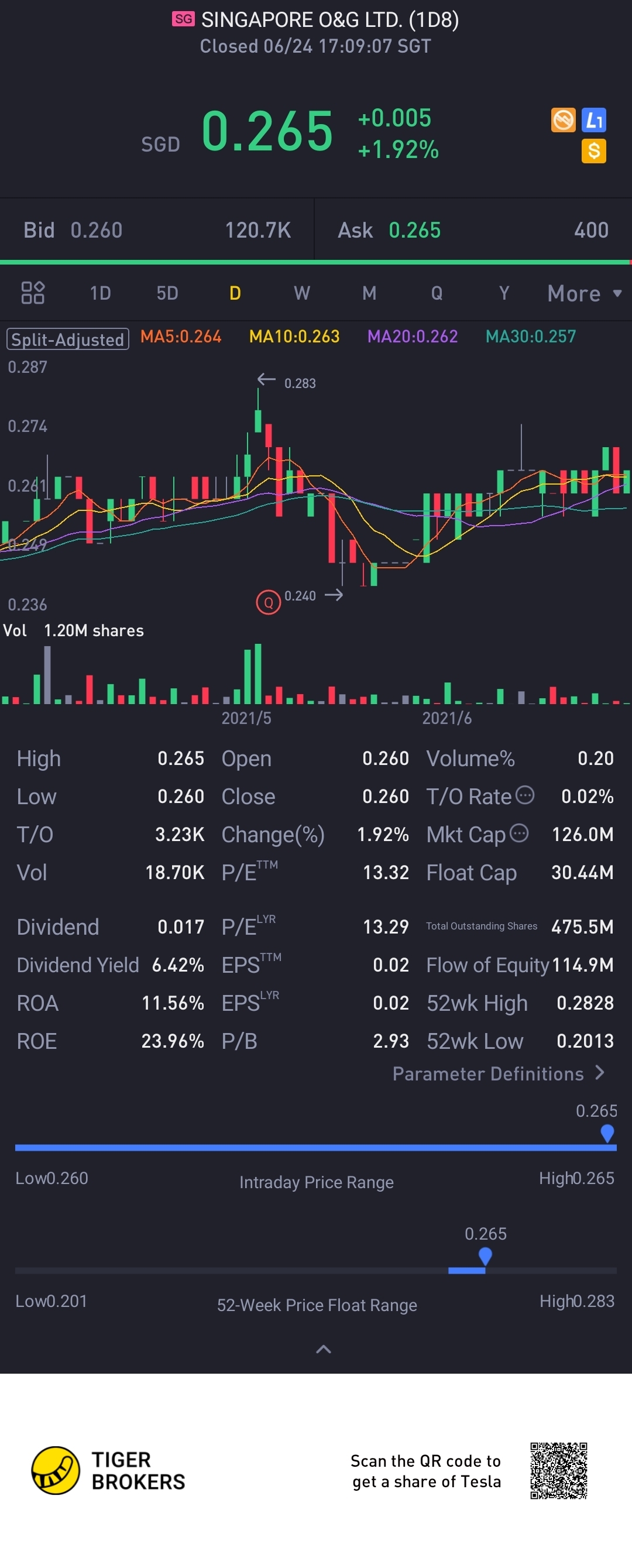The image size is (632, 1568).
Task: Collapse the stats panel with up chevron
Action: (323, 1350)
